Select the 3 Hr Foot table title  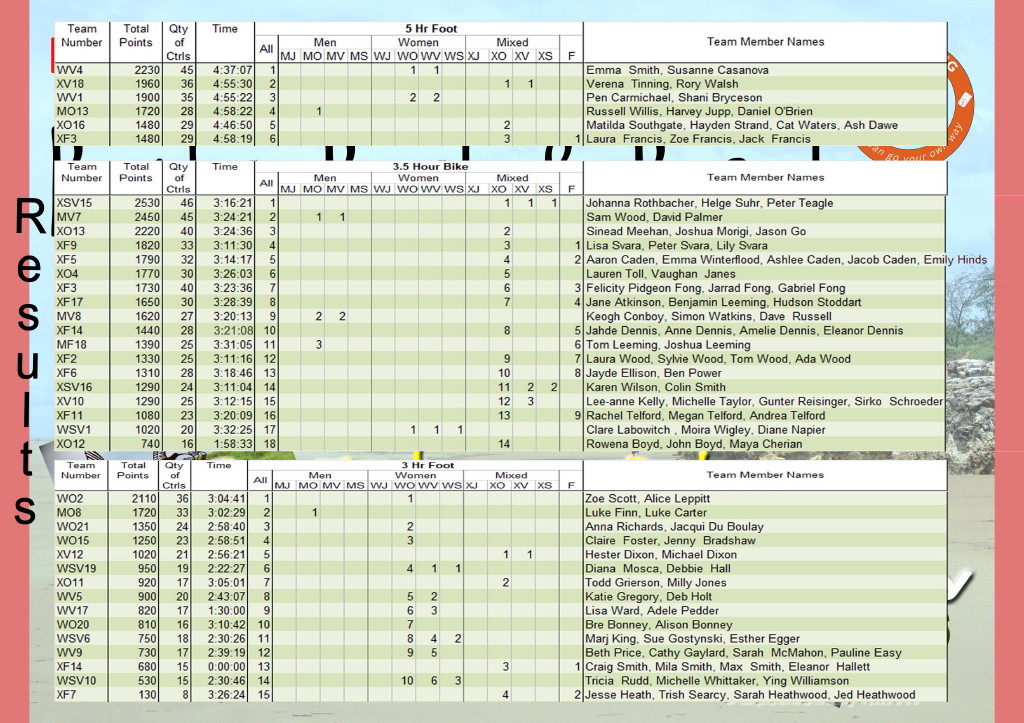[431, 464]
